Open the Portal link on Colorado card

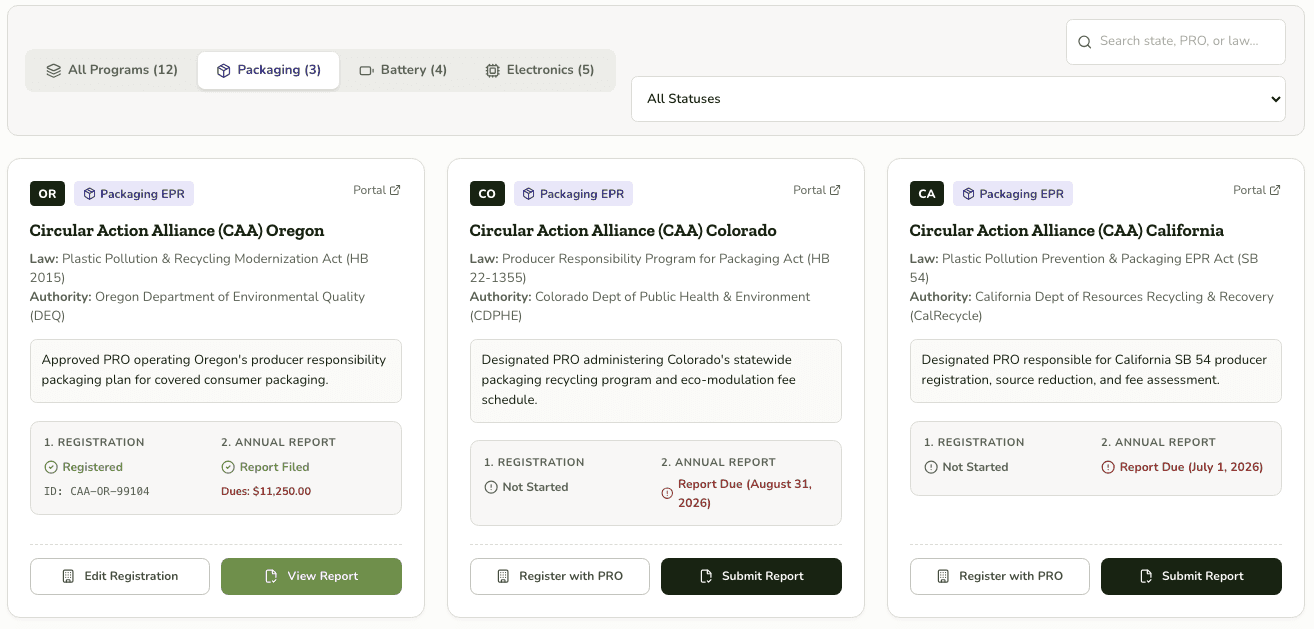[817, 190]
